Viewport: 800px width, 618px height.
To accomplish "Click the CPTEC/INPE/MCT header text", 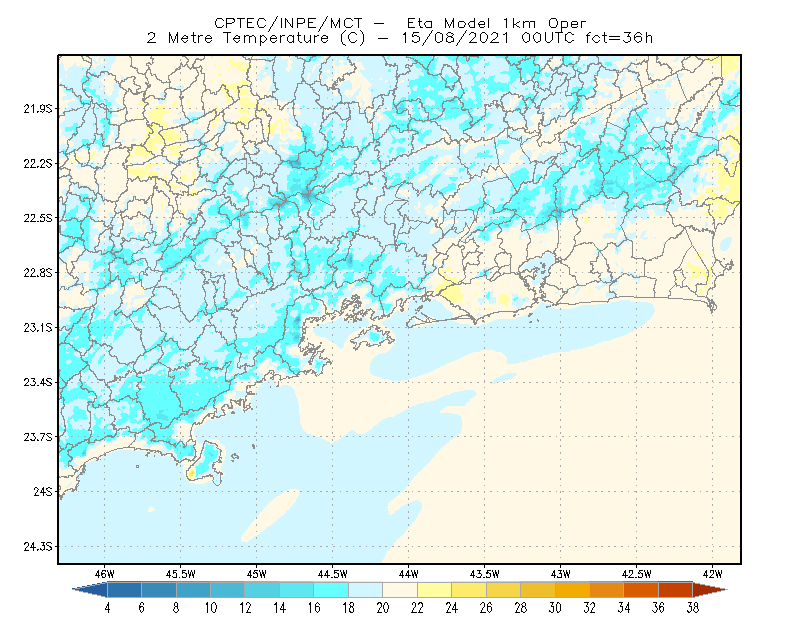I will pyautogui.click(x=288, y=23).
